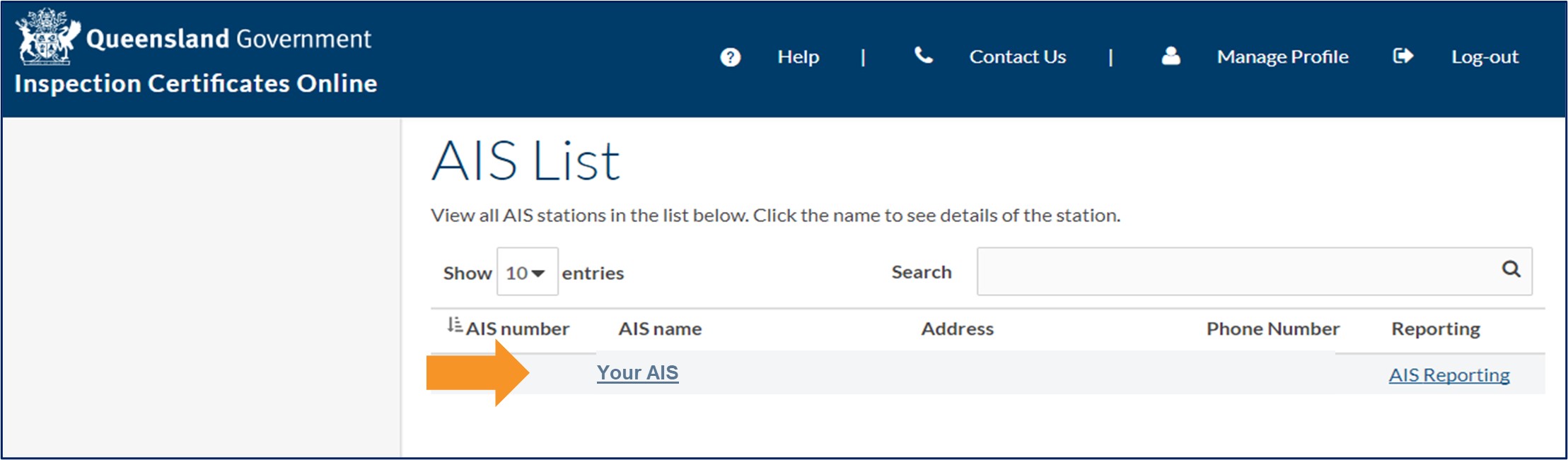Open the Help menu item
This screenshot has height=460, width=1568.
[798, 57]
